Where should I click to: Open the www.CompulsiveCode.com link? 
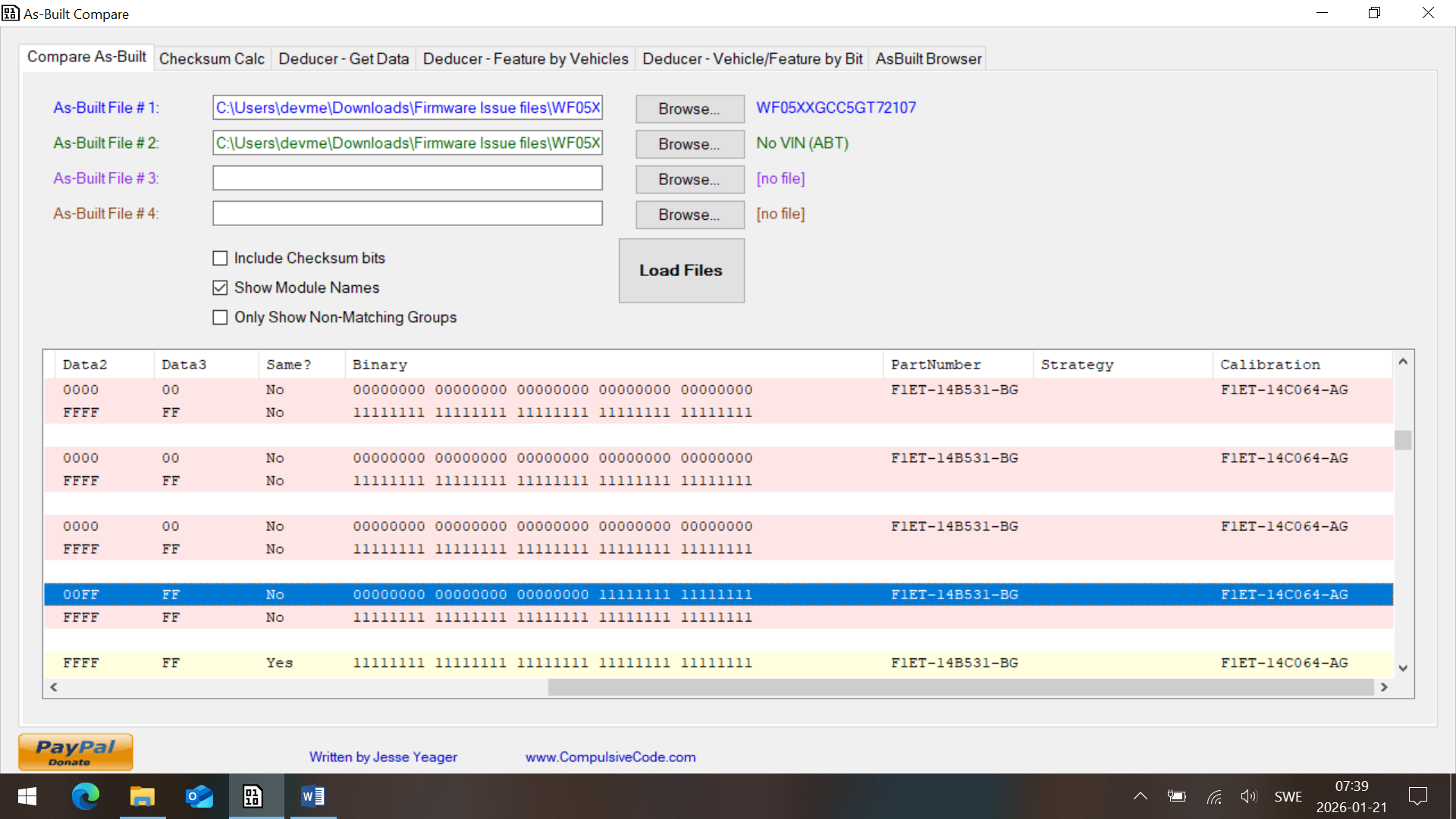(x=610, y=757)
